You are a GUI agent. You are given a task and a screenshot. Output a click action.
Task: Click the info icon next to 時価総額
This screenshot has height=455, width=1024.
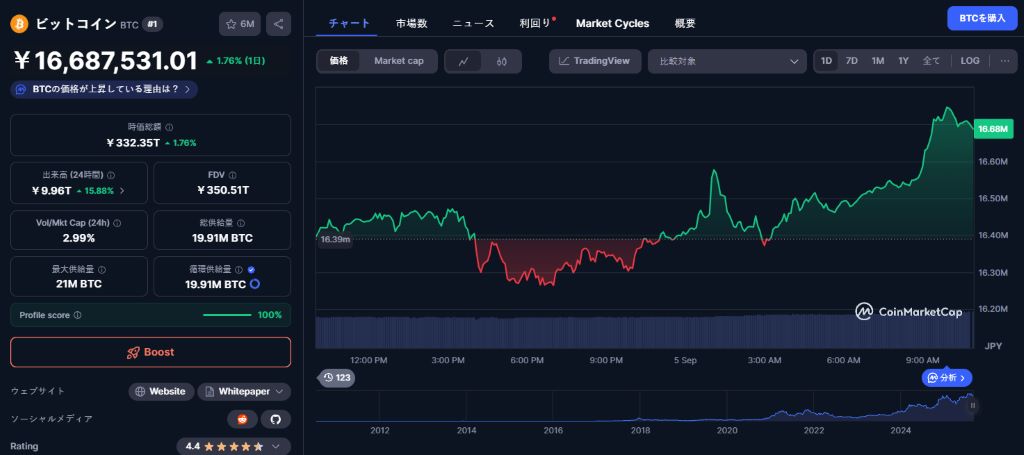tap(169, 128)
